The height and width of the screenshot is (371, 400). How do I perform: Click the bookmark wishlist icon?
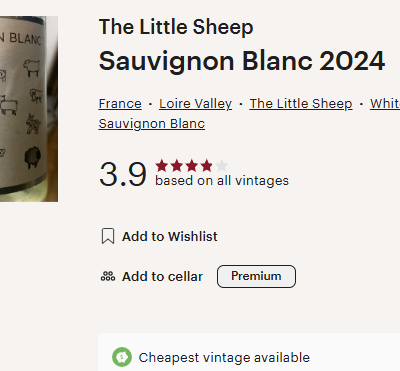(x=108, y=236)
